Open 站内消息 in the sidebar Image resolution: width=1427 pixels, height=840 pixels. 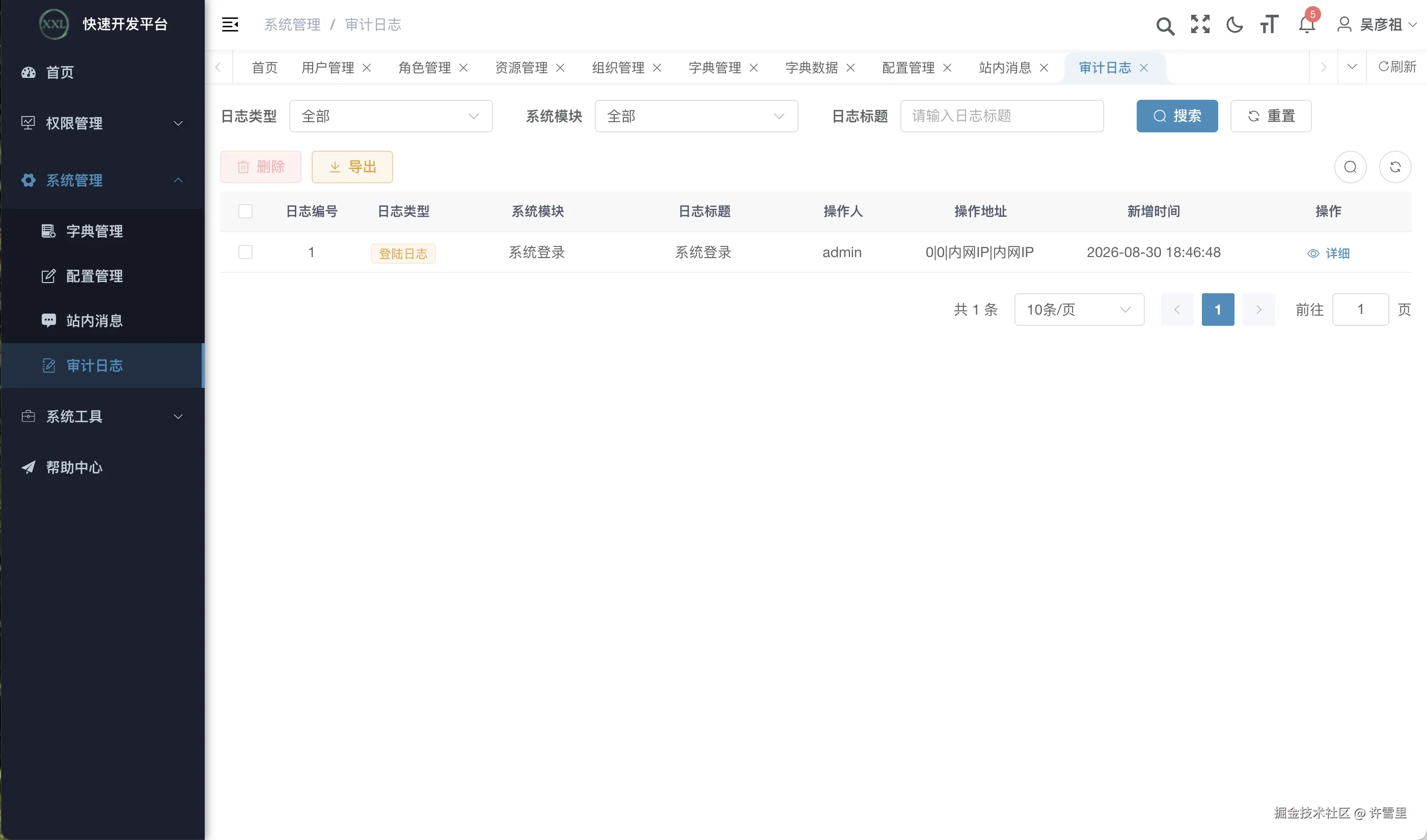click(x=102, y=321)
